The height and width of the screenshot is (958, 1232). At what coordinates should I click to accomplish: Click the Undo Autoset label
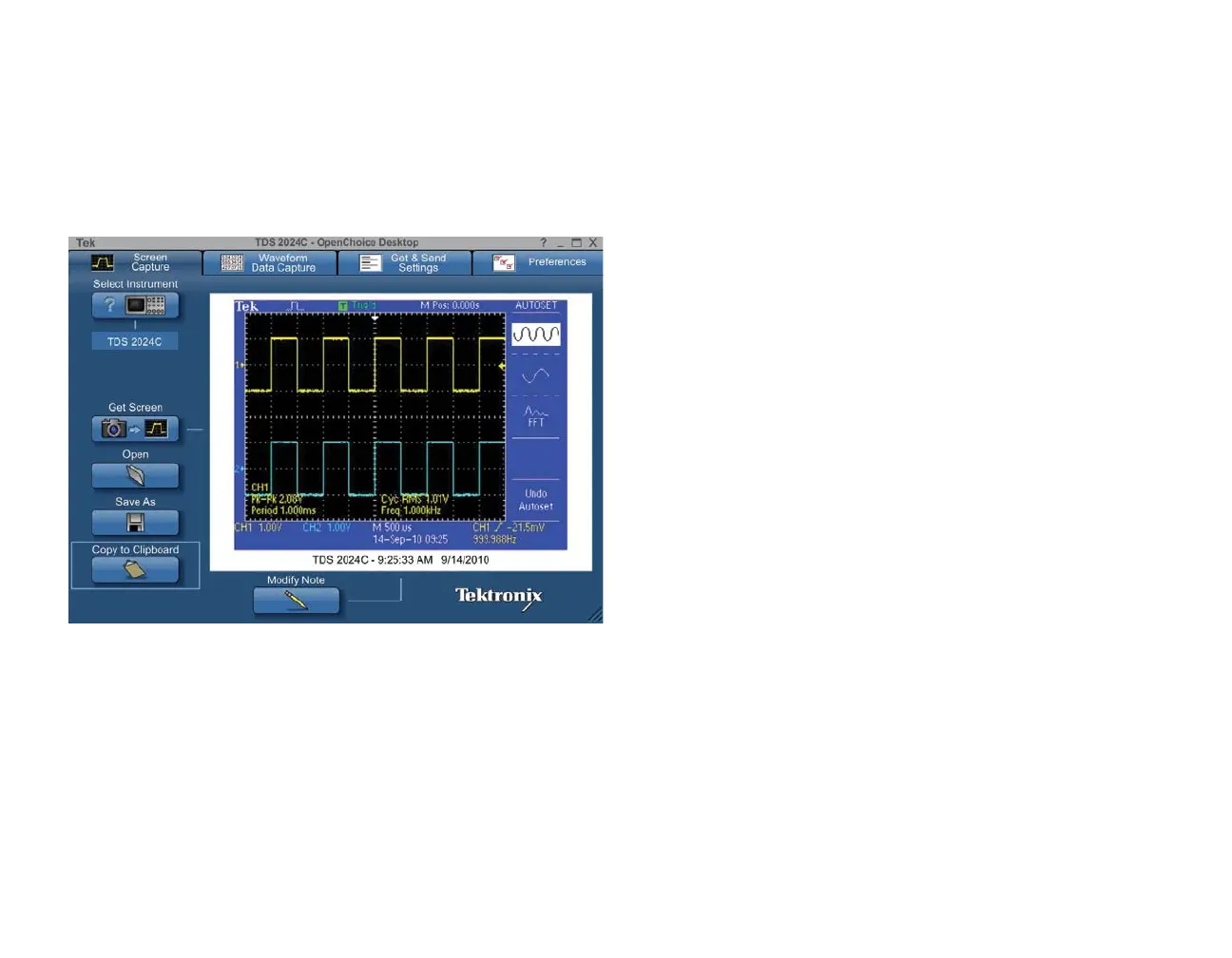pos(536,500)
